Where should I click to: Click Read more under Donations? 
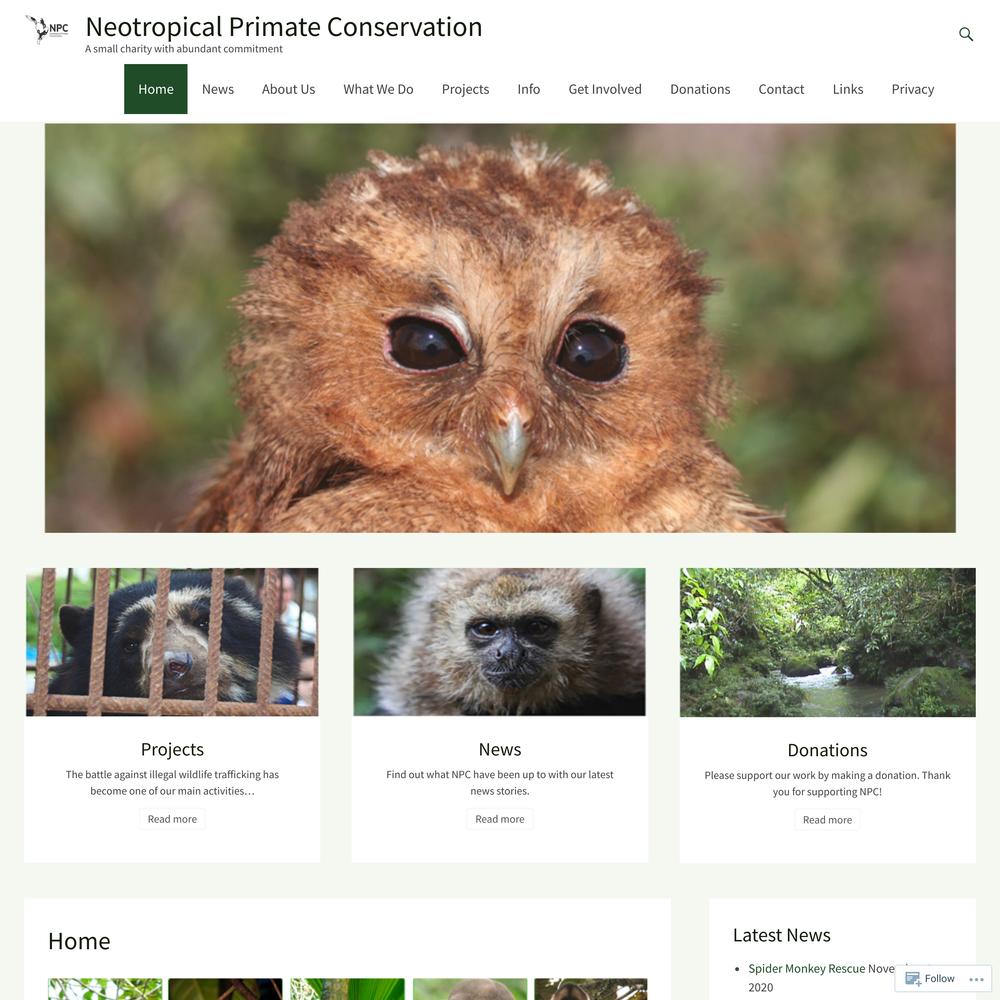coord(827,820)
